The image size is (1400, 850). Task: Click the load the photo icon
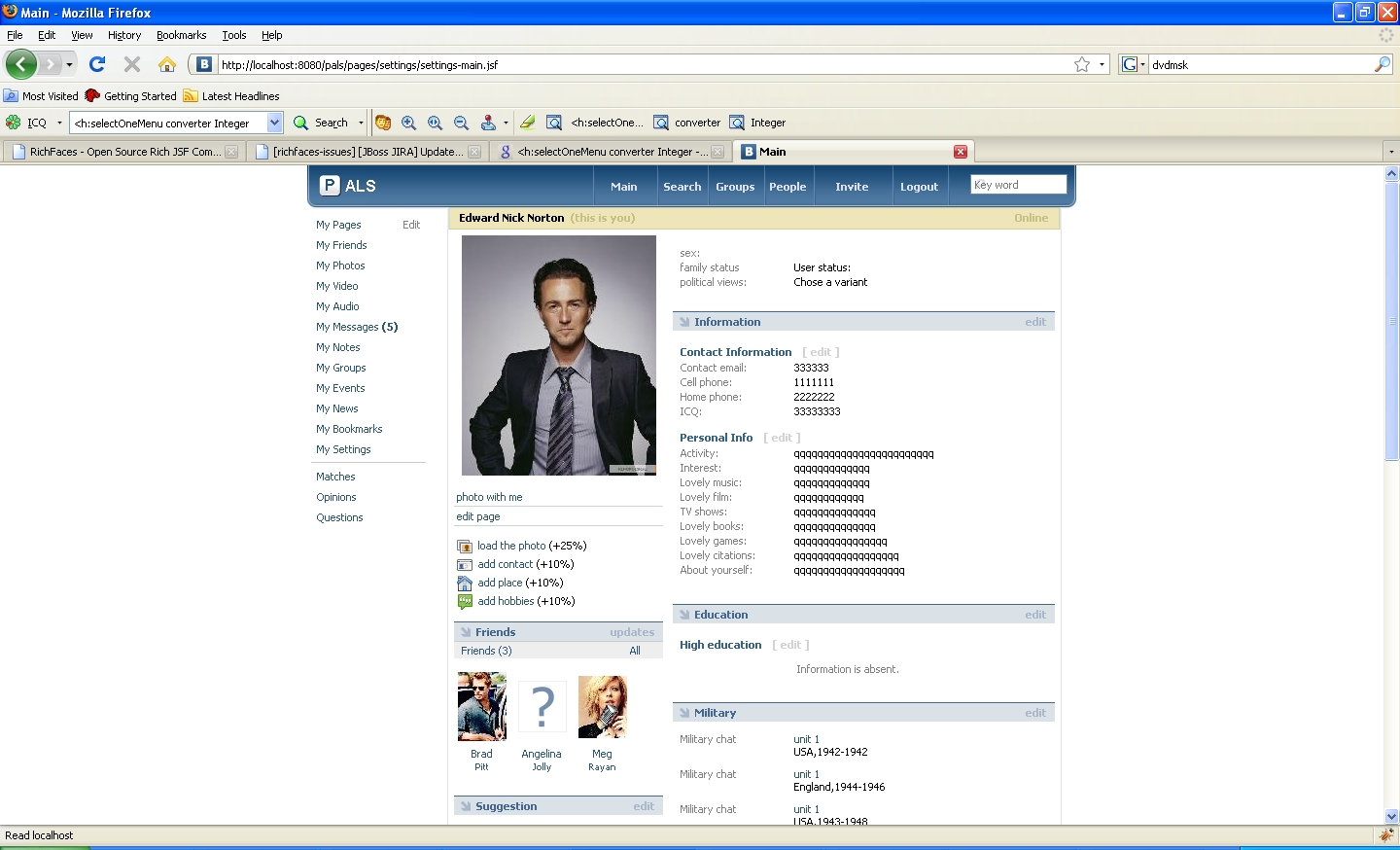tap(465, 547)
